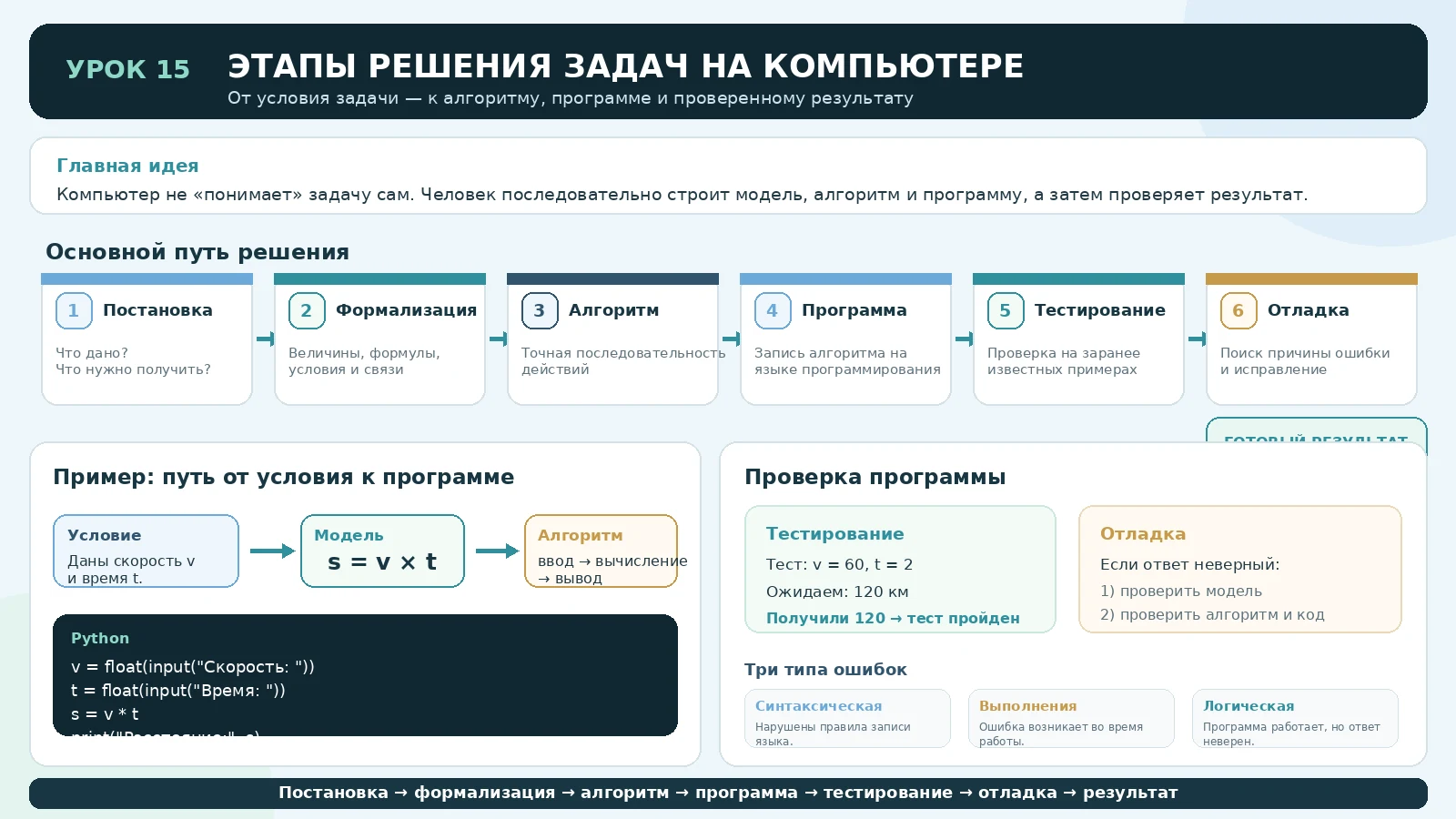Viewport: 1456px width, 819px height.
Task: Click the subtitle 'От условия задачи — к алгоритму…'
Action: coord(571,98)
